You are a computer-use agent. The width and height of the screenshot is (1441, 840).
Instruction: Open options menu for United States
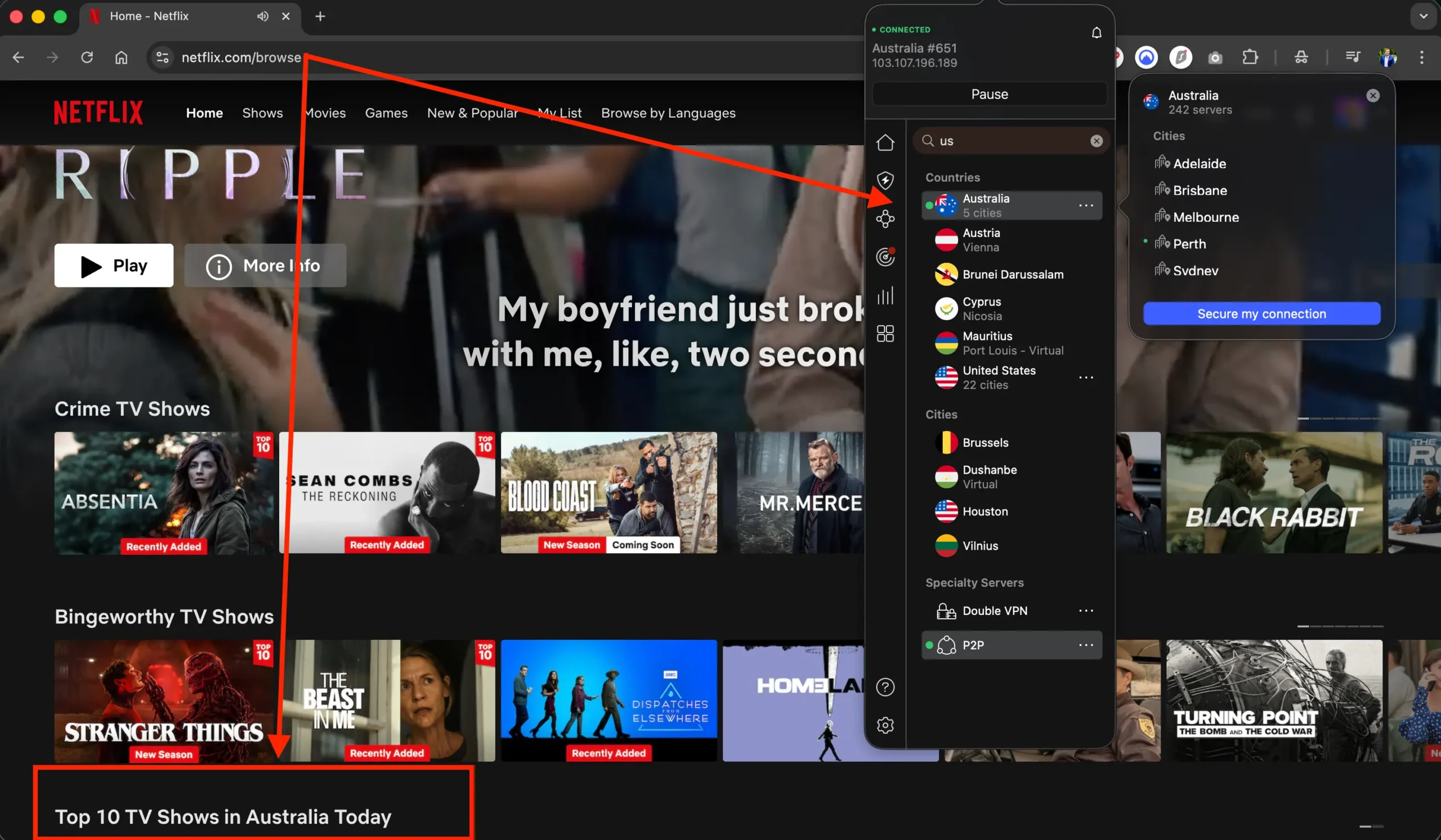pyautogui.click(x=1086, y=378)
